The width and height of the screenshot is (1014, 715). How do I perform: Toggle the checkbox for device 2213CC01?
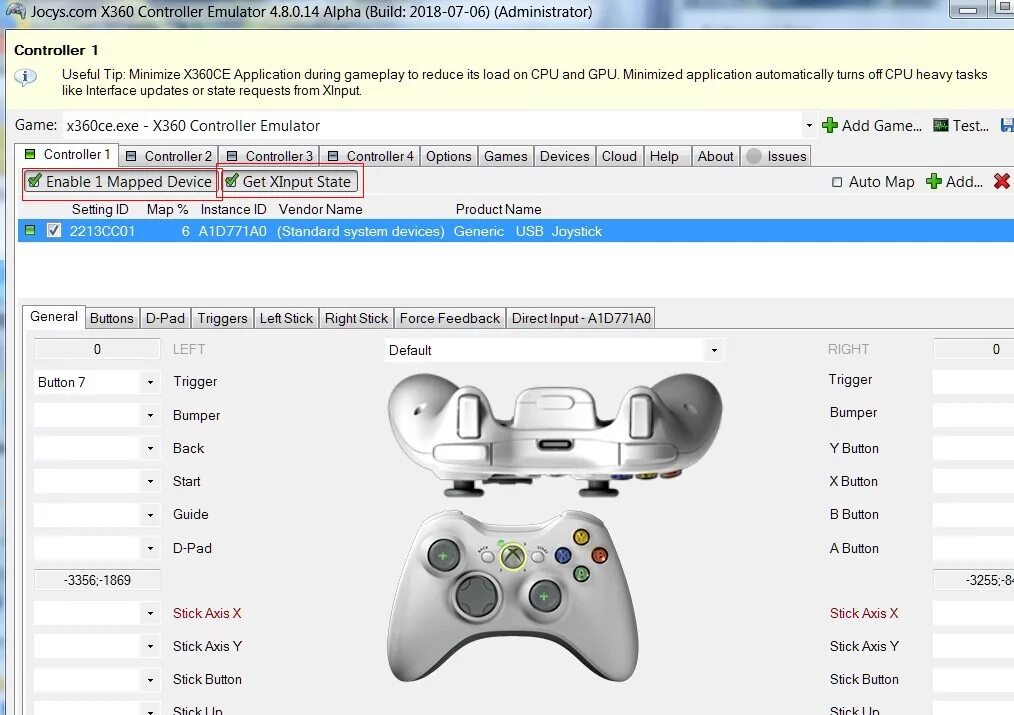pyautogui.click(x=54, y=230)
